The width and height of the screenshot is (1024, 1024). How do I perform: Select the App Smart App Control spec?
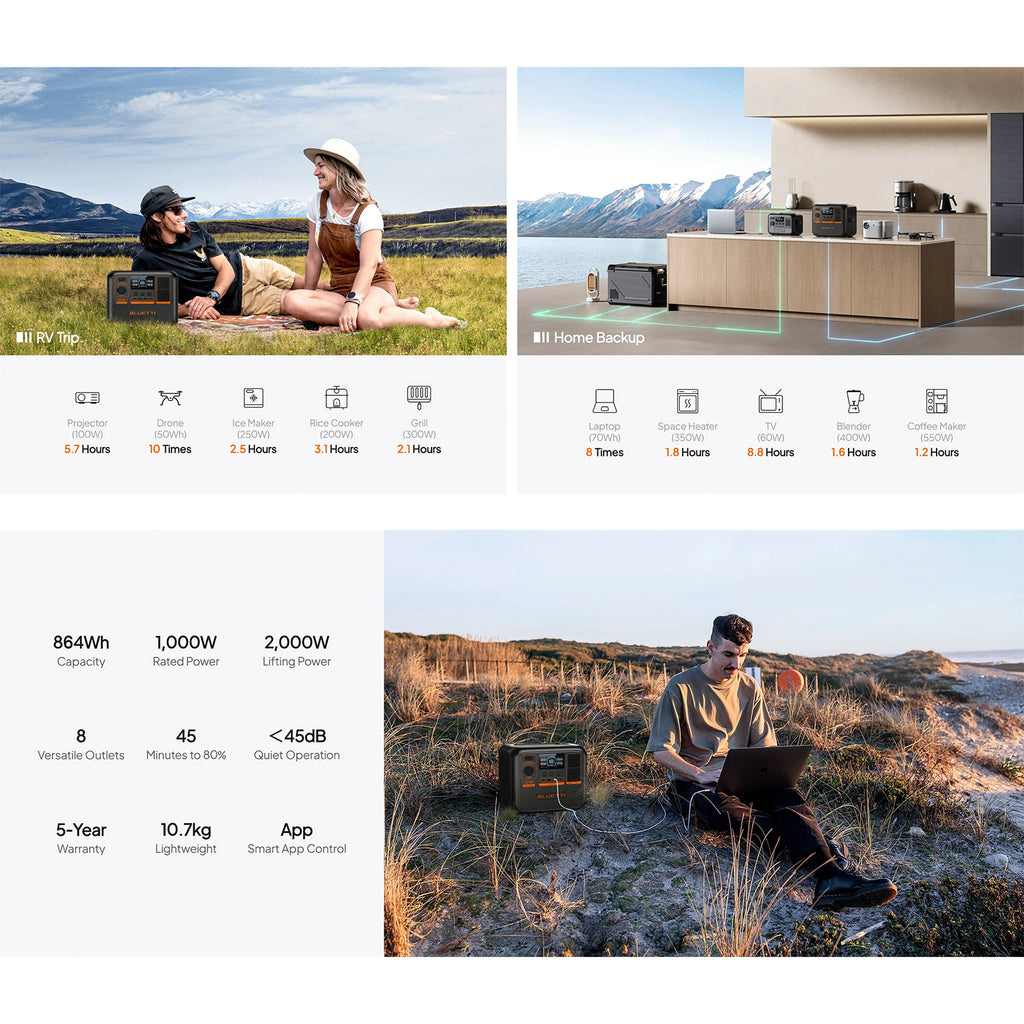(297, 838)
